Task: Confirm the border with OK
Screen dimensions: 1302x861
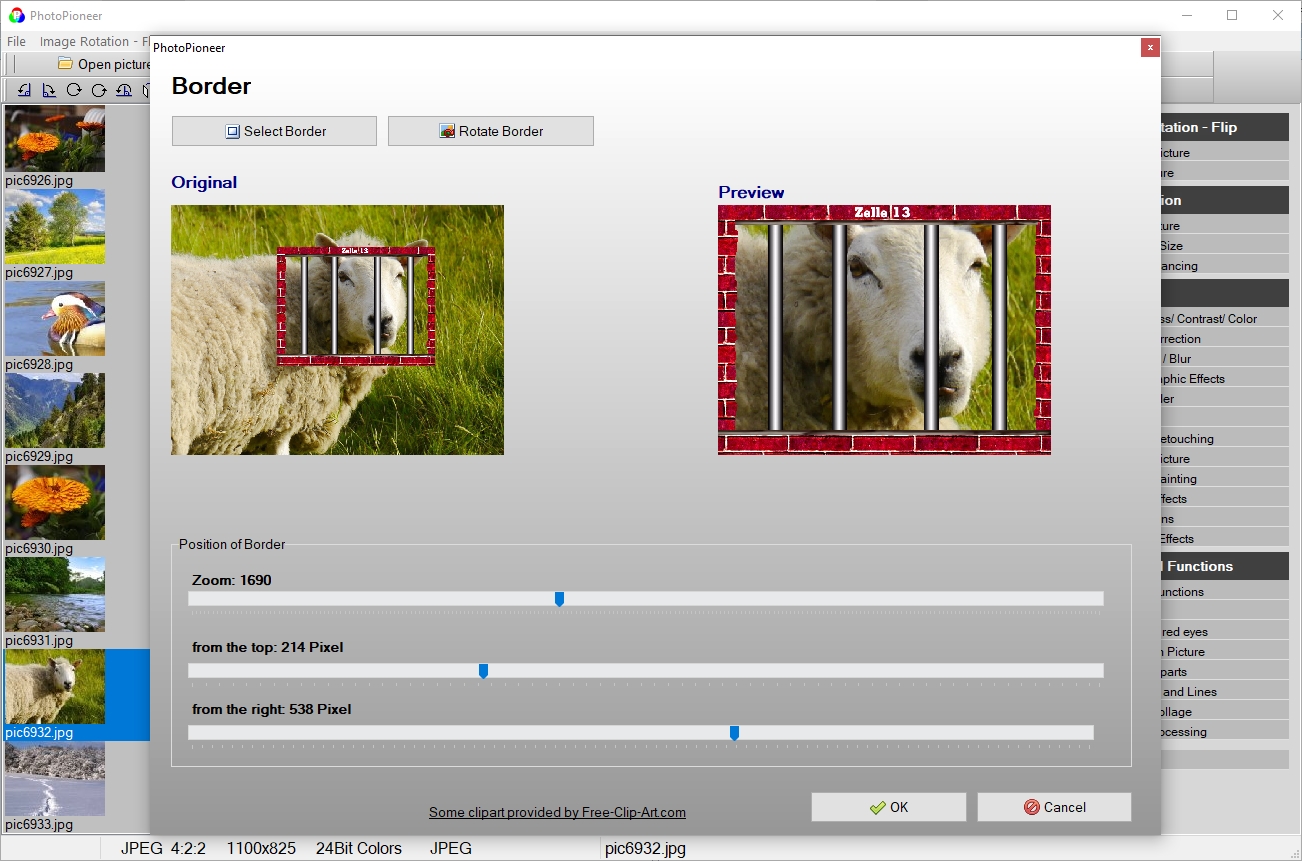Action: (x=888, y=807)
